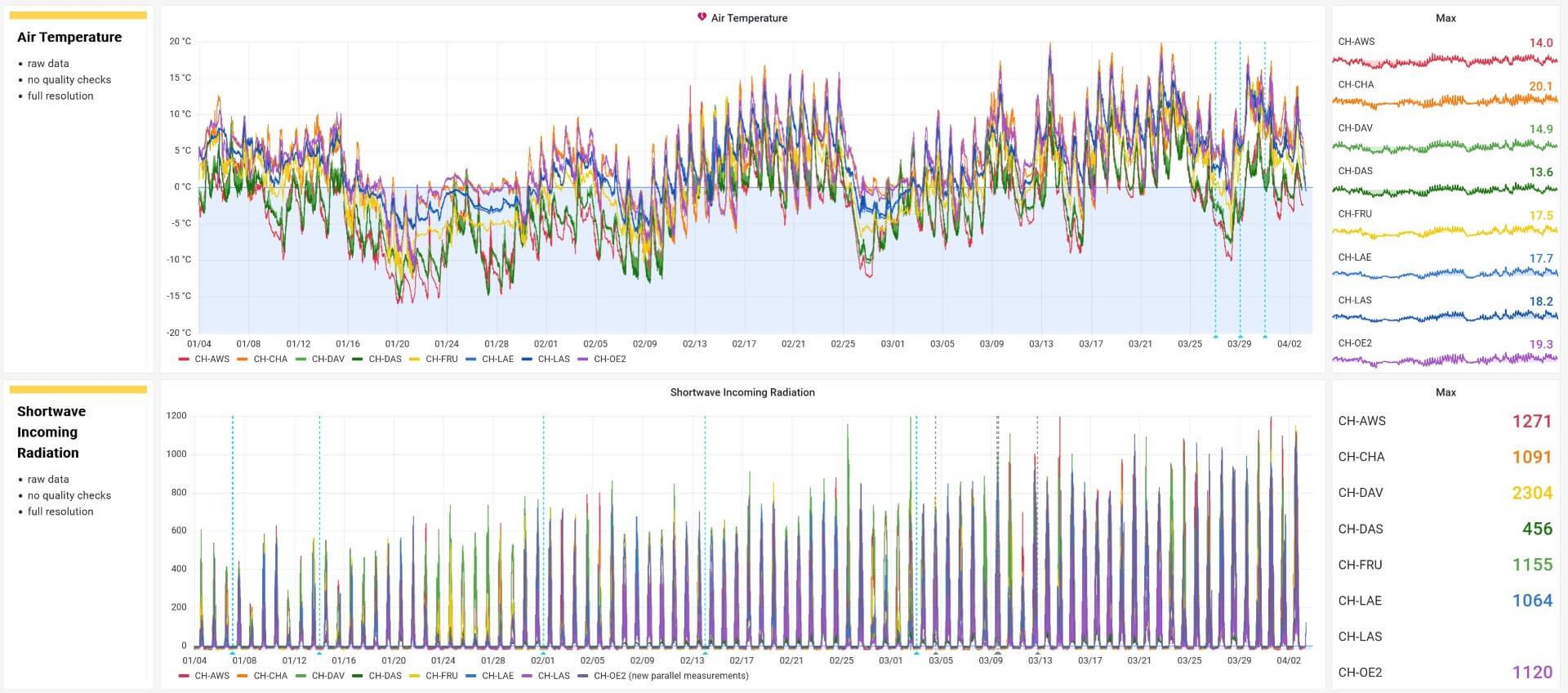1568x693 pixels.
Task: Click the CH-FRU max value 17.5
Action: [1540, 216]
